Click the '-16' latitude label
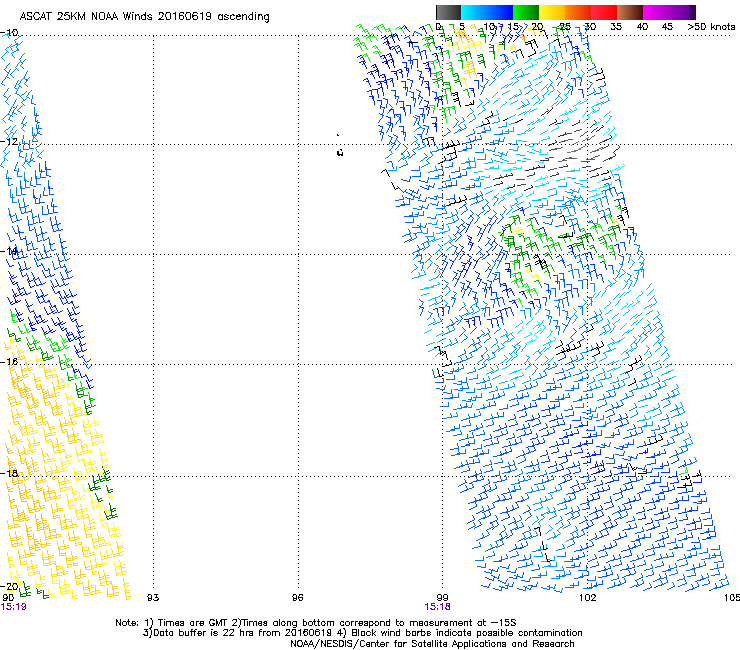 (x=9, y=361)
